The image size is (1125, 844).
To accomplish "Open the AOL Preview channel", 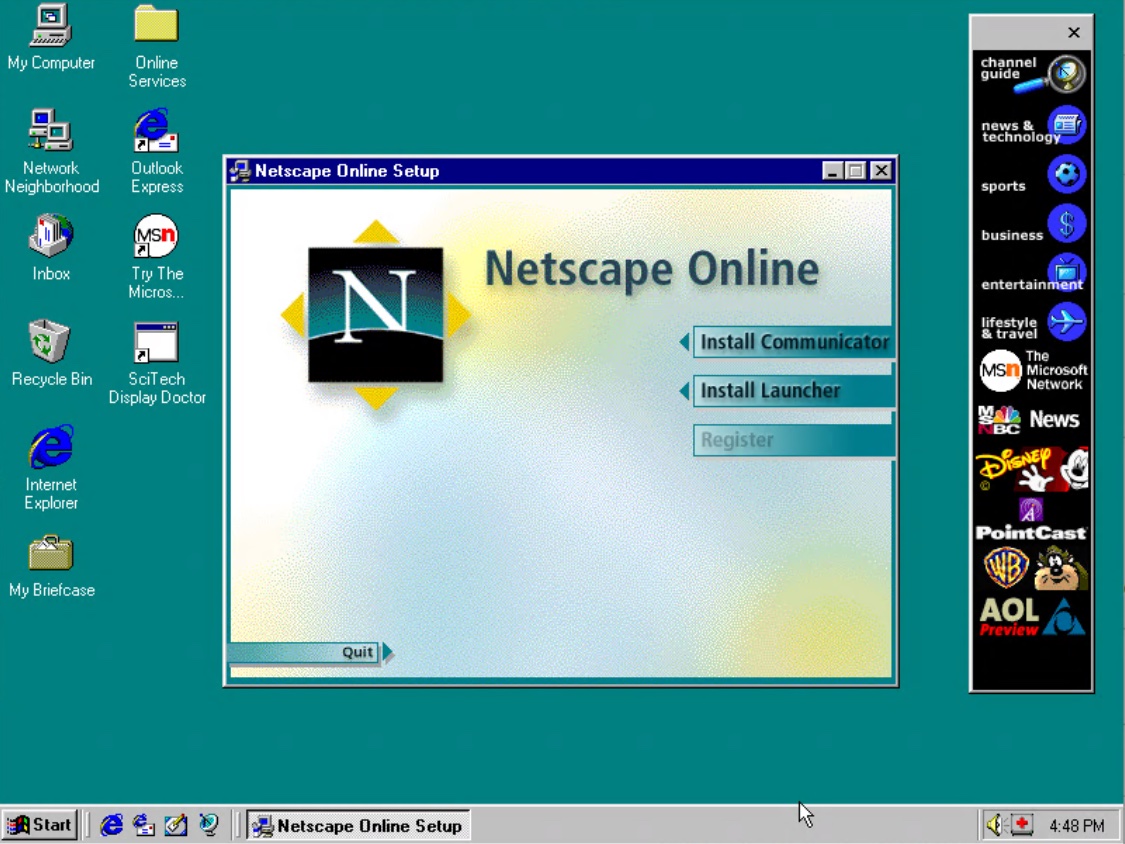I will click(1032, 617).
